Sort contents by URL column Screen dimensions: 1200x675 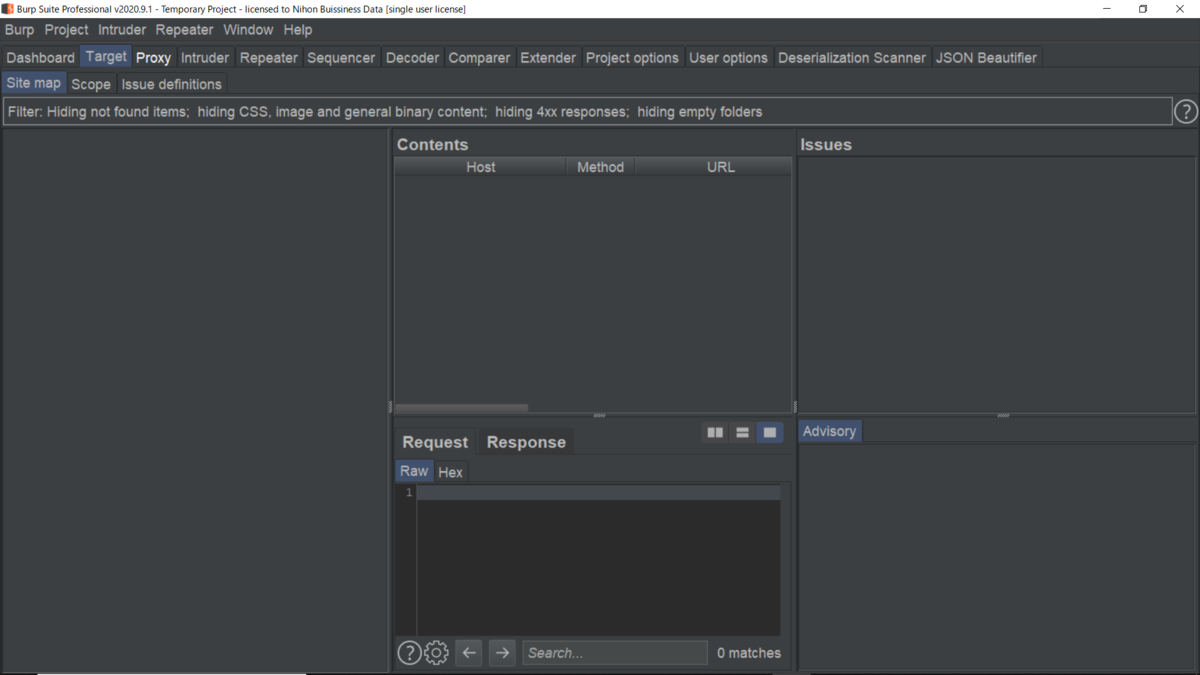click(720, 167)
